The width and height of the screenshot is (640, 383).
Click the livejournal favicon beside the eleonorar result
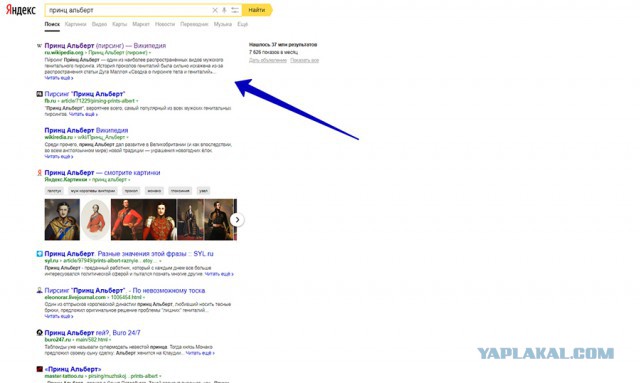39,290
